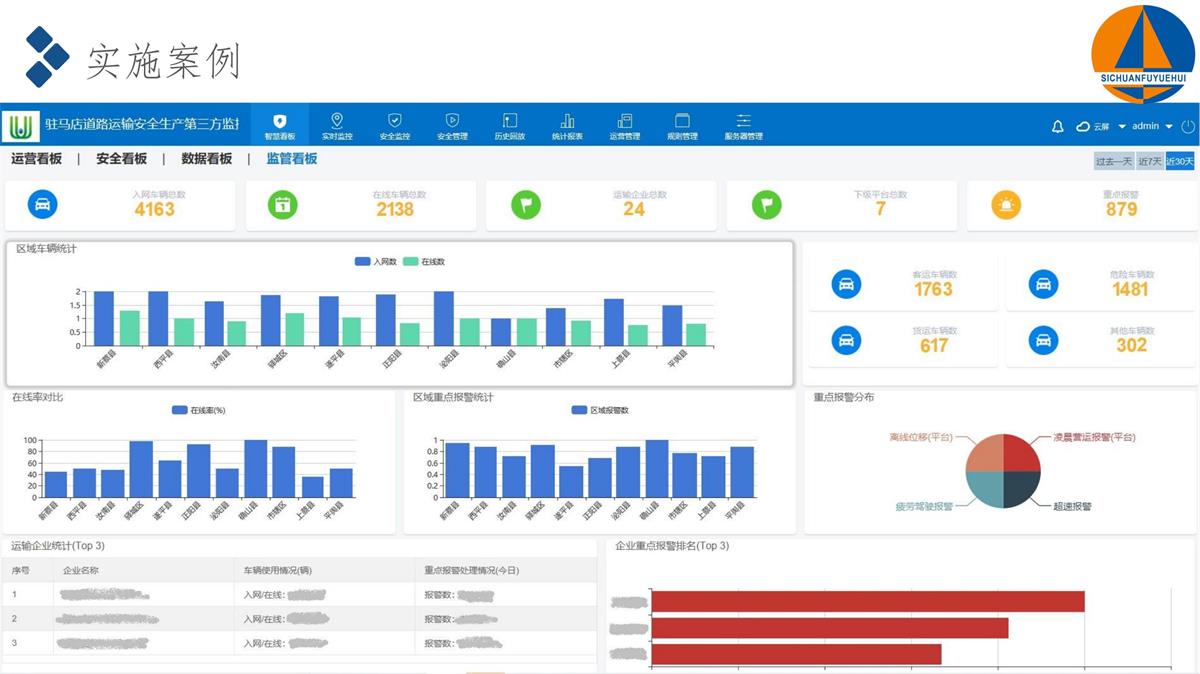
Task: Switch to the 安全看板 tab
Action: point(121,159)
